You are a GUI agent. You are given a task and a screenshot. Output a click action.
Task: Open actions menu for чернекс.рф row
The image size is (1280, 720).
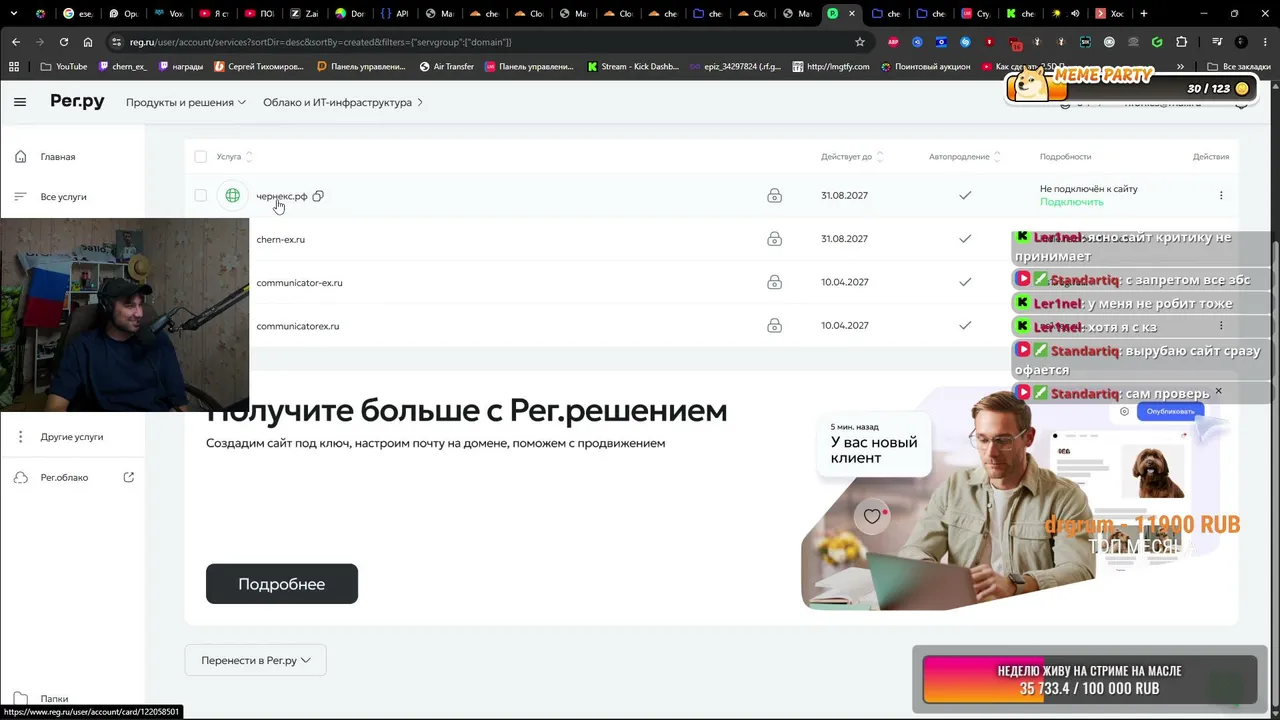1221,196
